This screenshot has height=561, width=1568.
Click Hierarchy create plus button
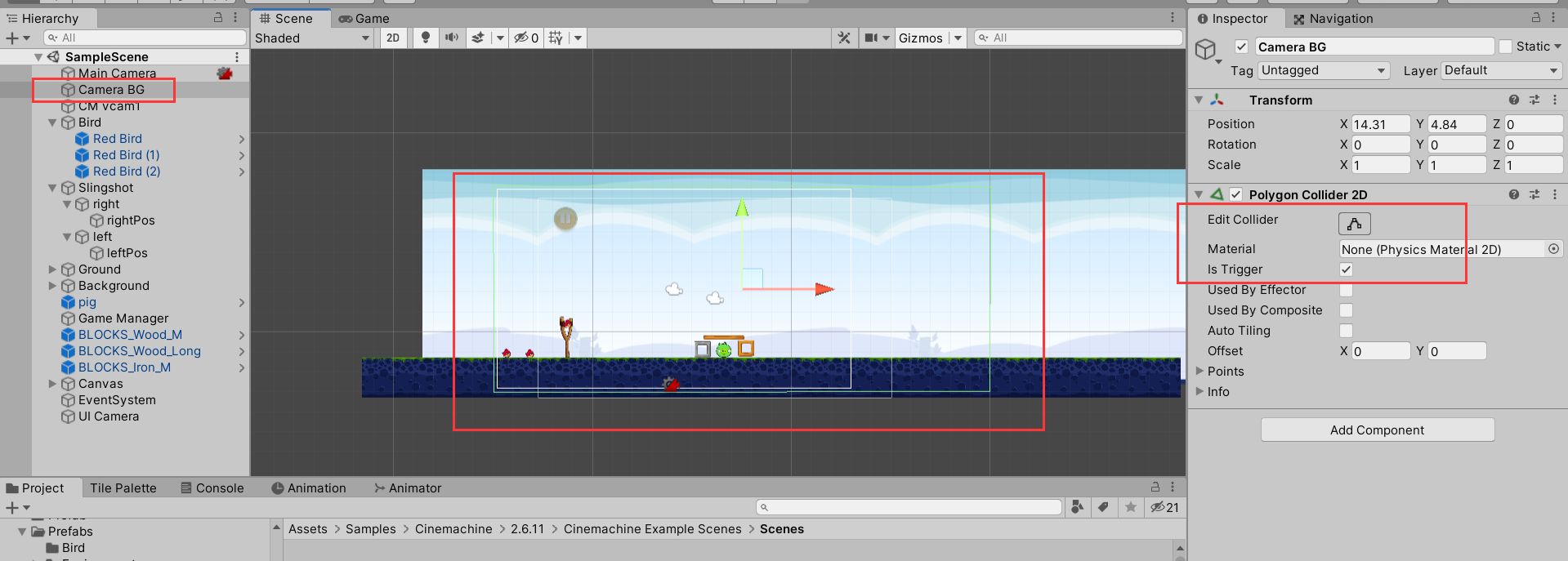[12, 38]
